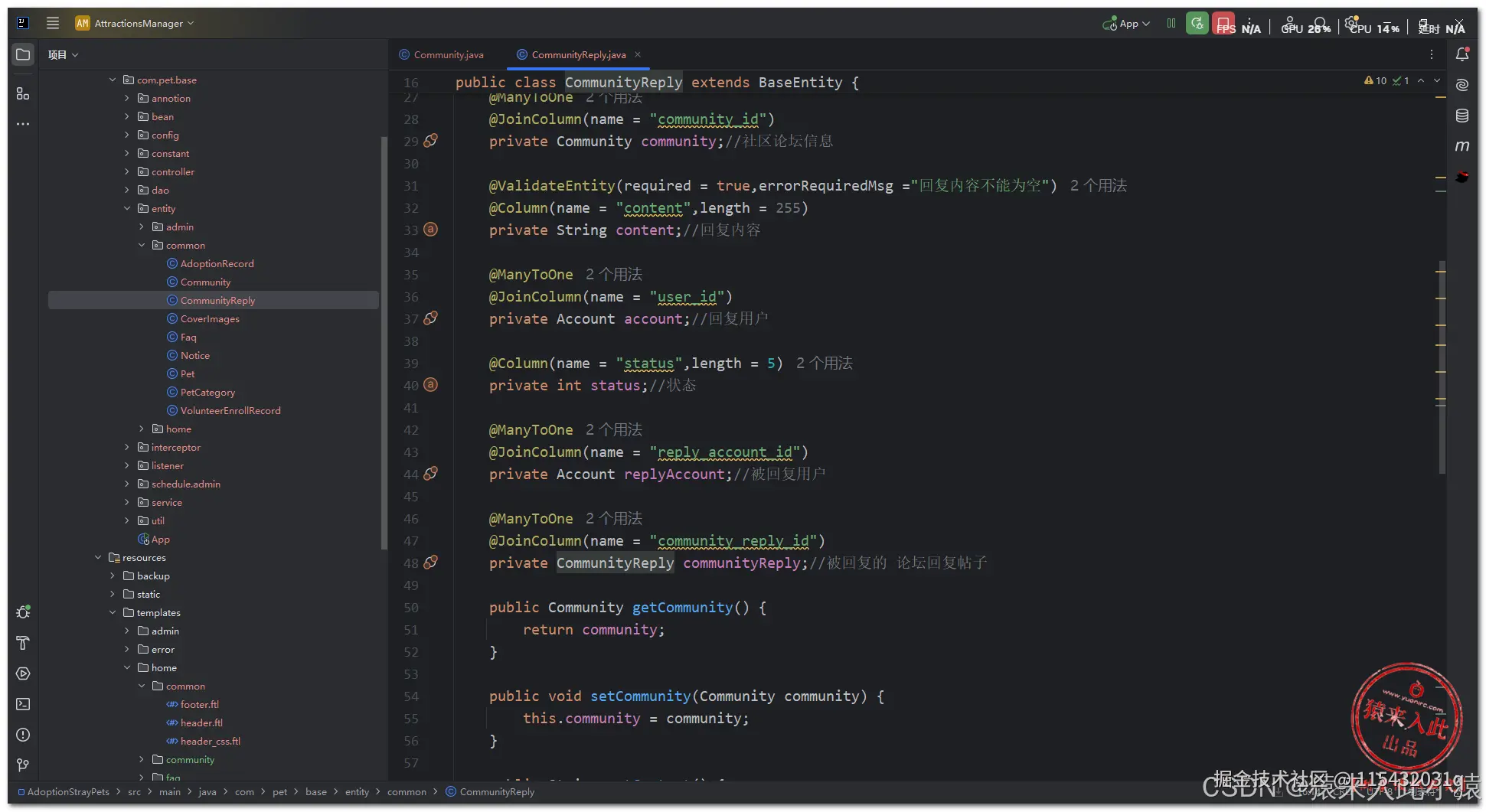The width and height of the screenshot is (1486, 812).
Task: Click the gutter relation icon on line 29
Action: [431, 141]
